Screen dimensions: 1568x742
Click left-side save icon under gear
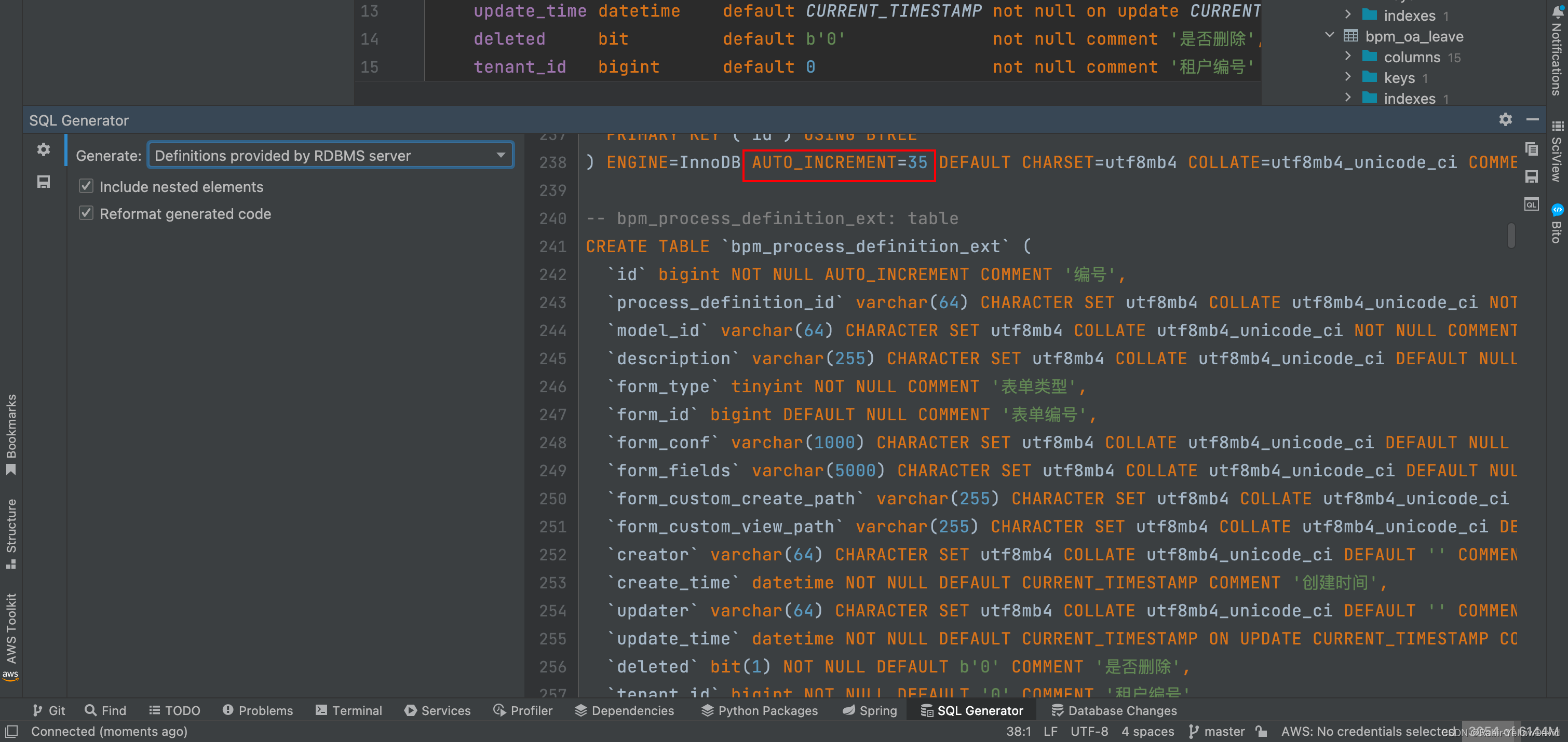pos(43,182)
